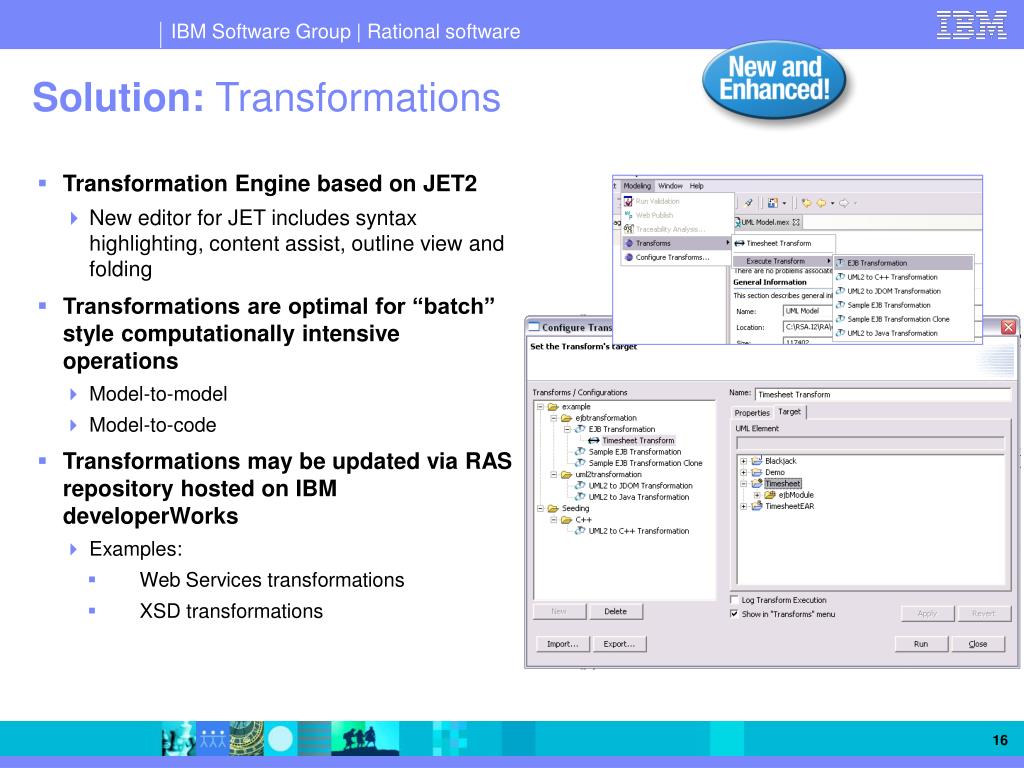Click the sphere icon beside Configure Transforms
The image size is (1024, 768).
click(629, 257)
